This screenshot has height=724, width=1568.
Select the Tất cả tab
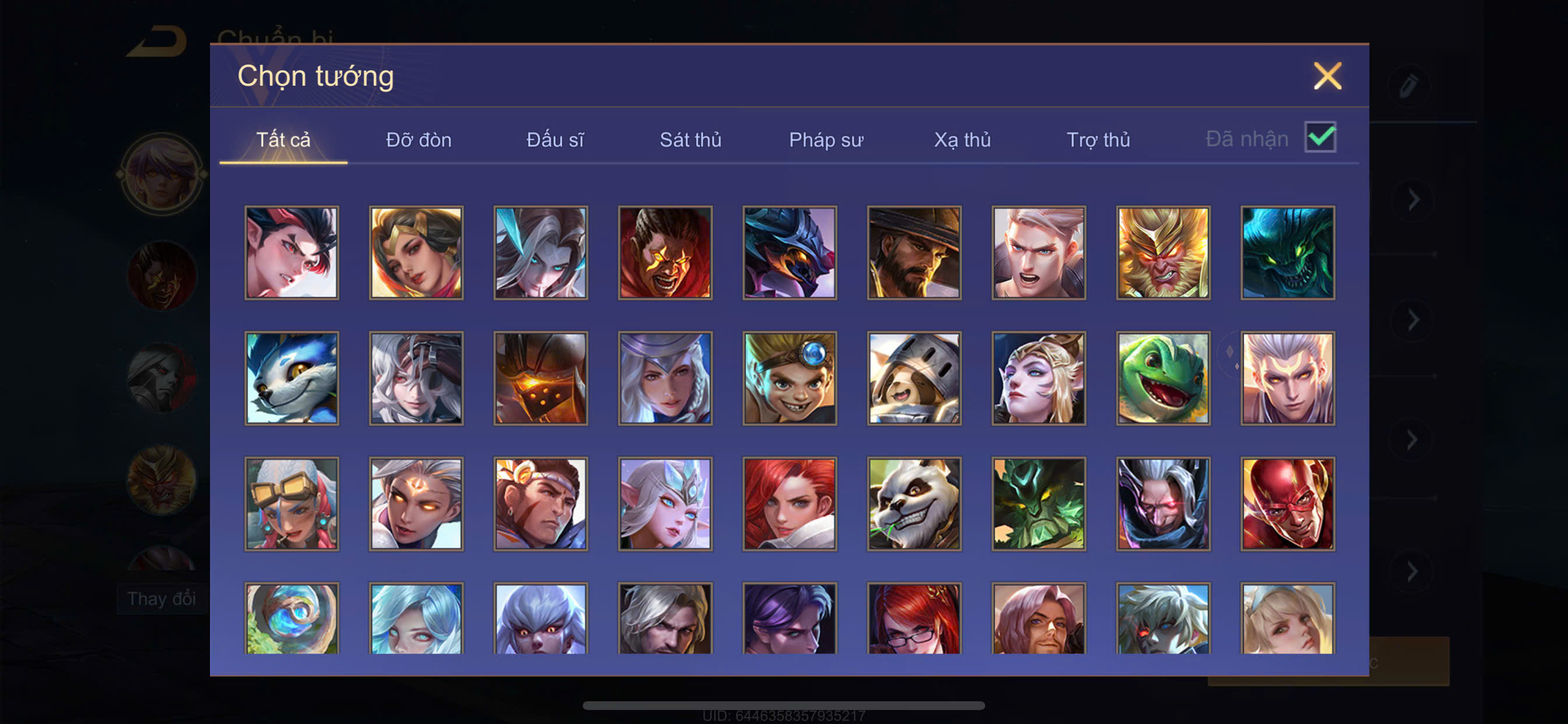coord(283,140)
